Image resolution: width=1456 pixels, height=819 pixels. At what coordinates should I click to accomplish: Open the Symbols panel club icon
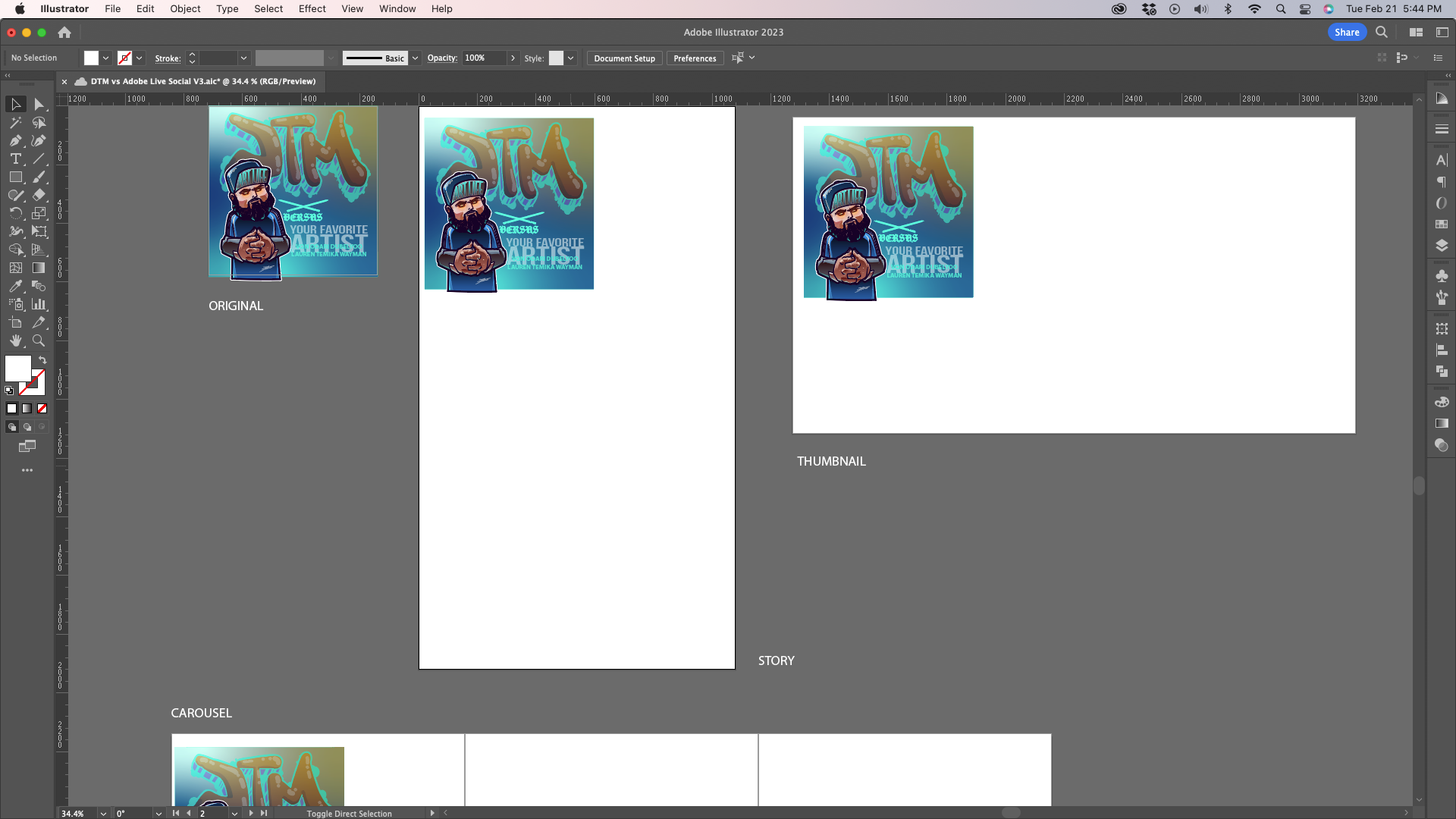1442,275
